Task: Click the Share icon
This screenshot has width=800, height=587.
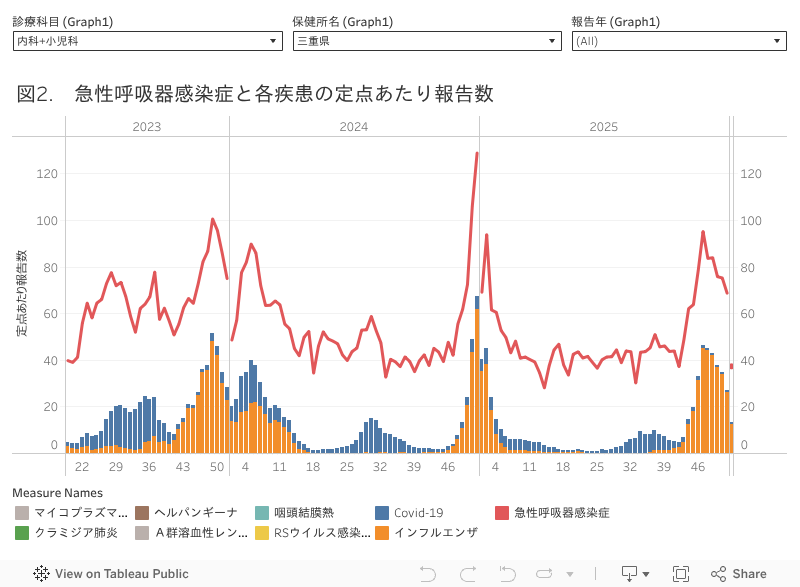Action: 718,574
